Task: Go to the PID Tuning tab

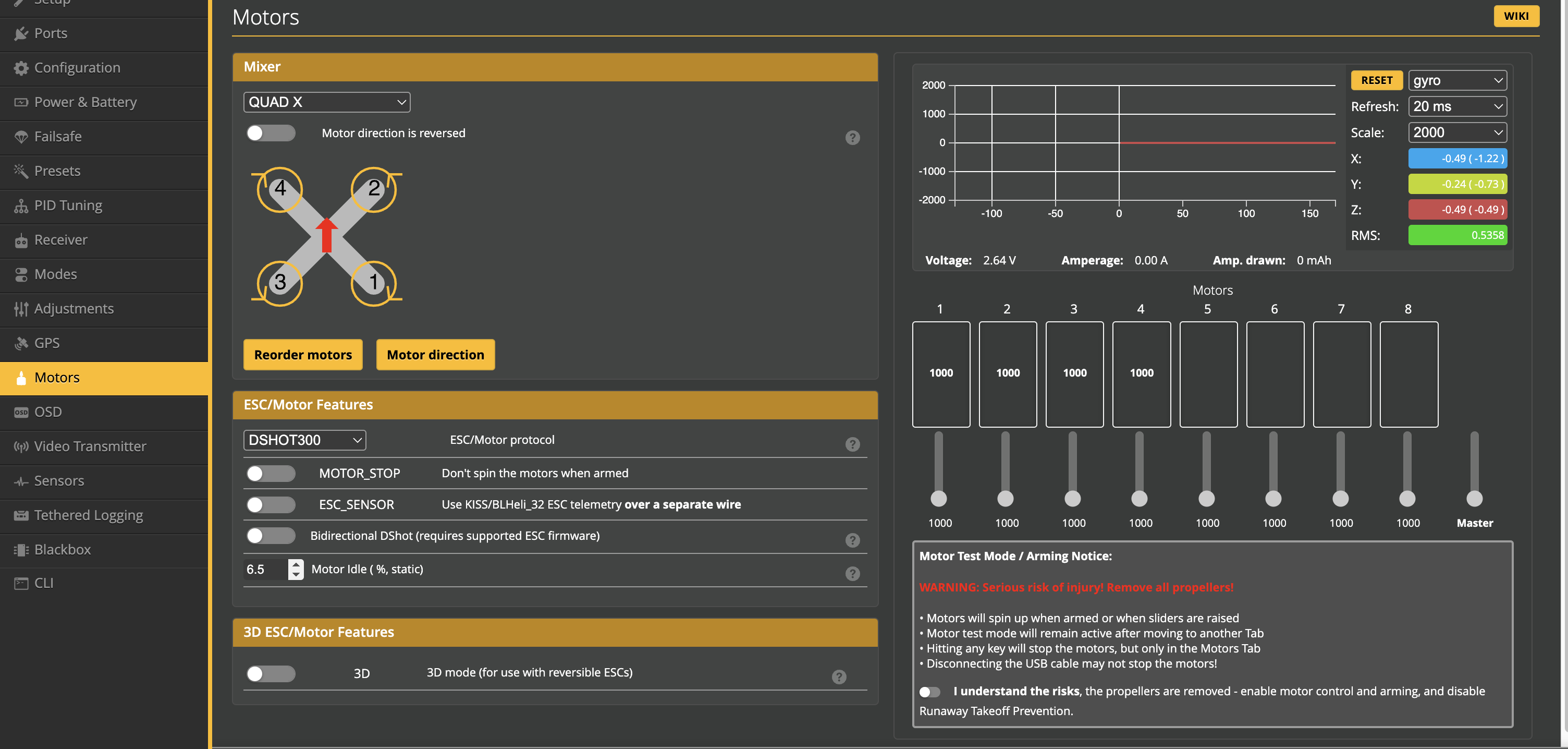Action: tap(68, 206)
